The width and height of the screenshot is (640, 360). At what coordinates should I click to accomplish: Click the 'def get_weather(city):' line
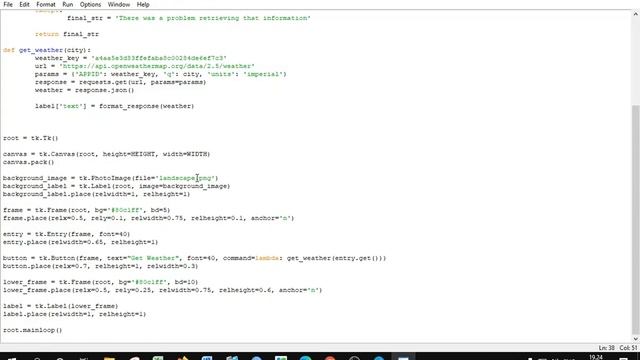[47, 50]
